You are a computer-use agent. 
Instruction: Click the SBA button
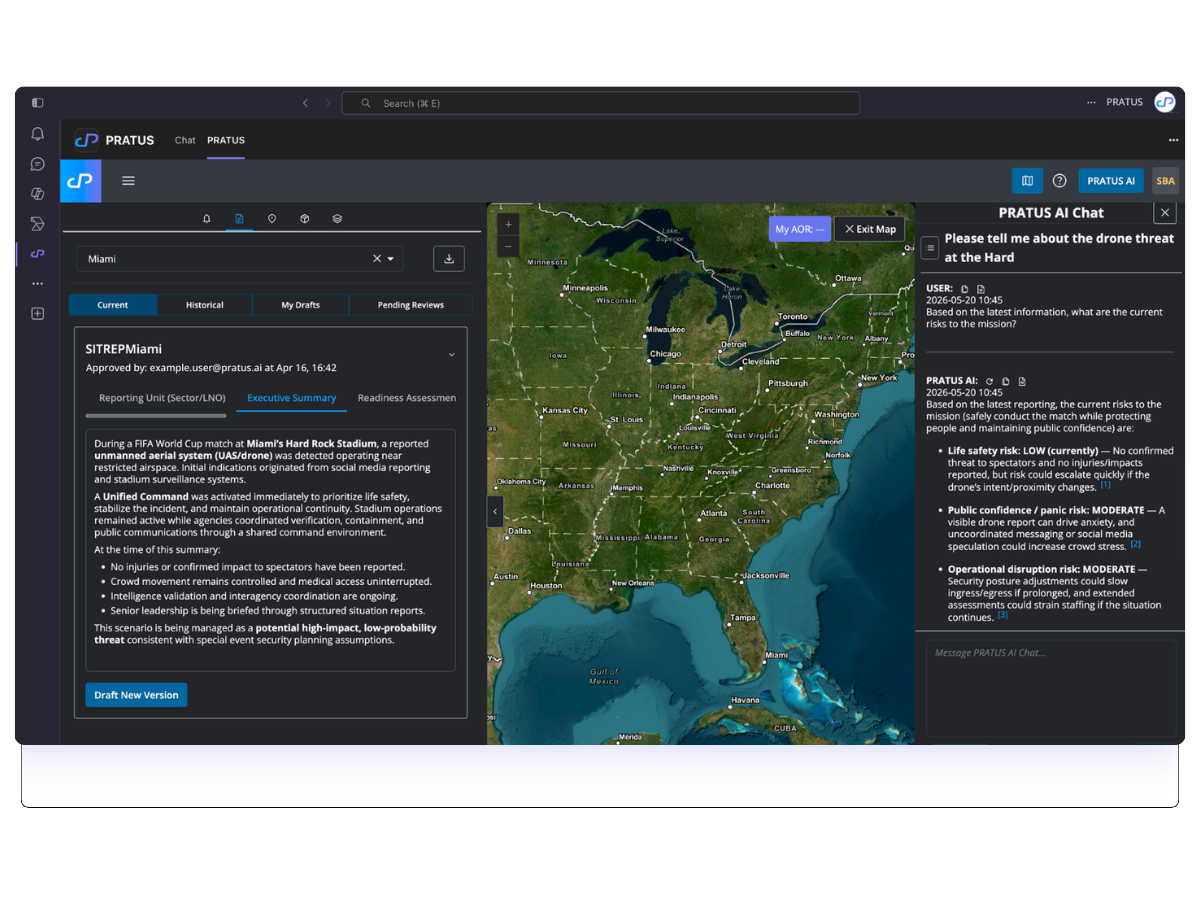[1165, 181]
